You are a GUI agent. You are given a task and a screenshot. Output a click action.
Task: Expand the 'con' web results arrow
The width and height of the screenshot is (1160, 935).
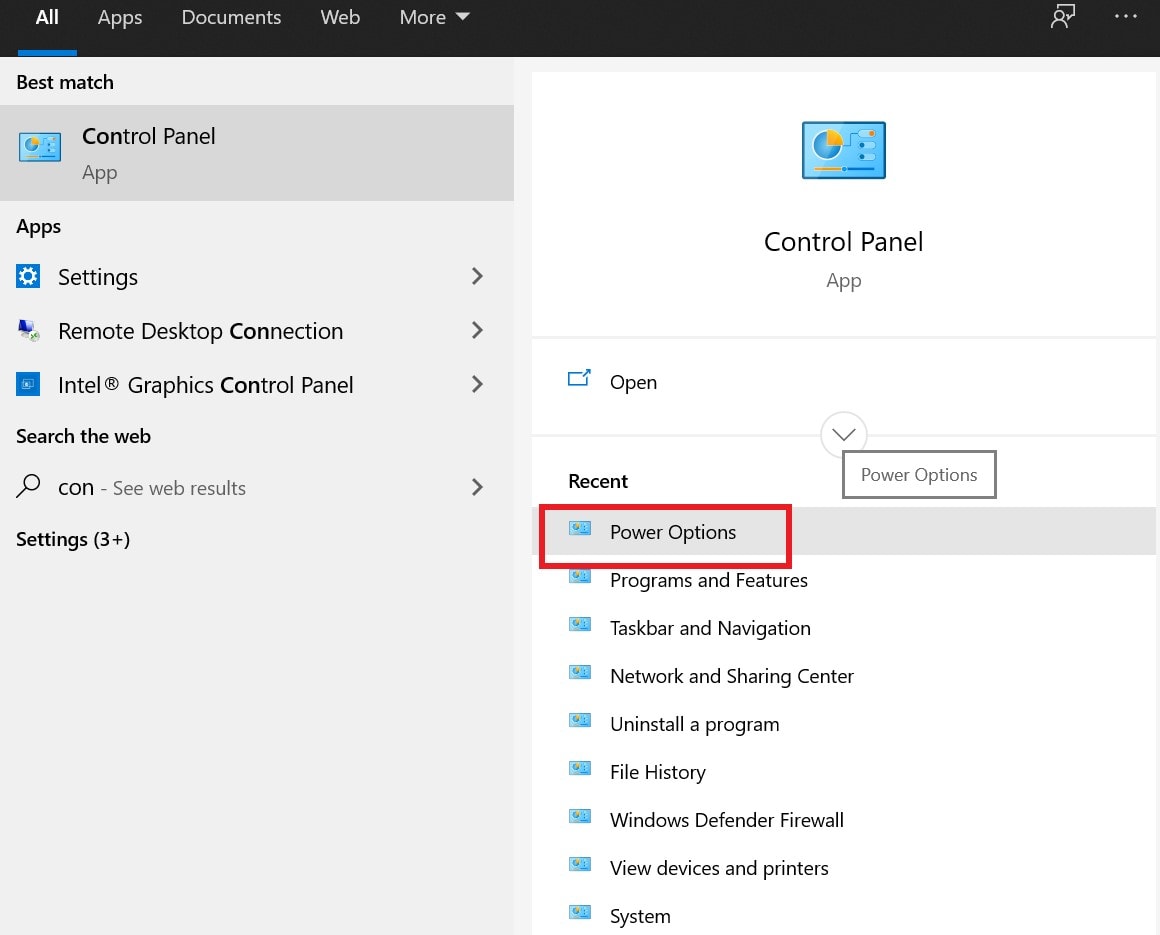[477, 487]
